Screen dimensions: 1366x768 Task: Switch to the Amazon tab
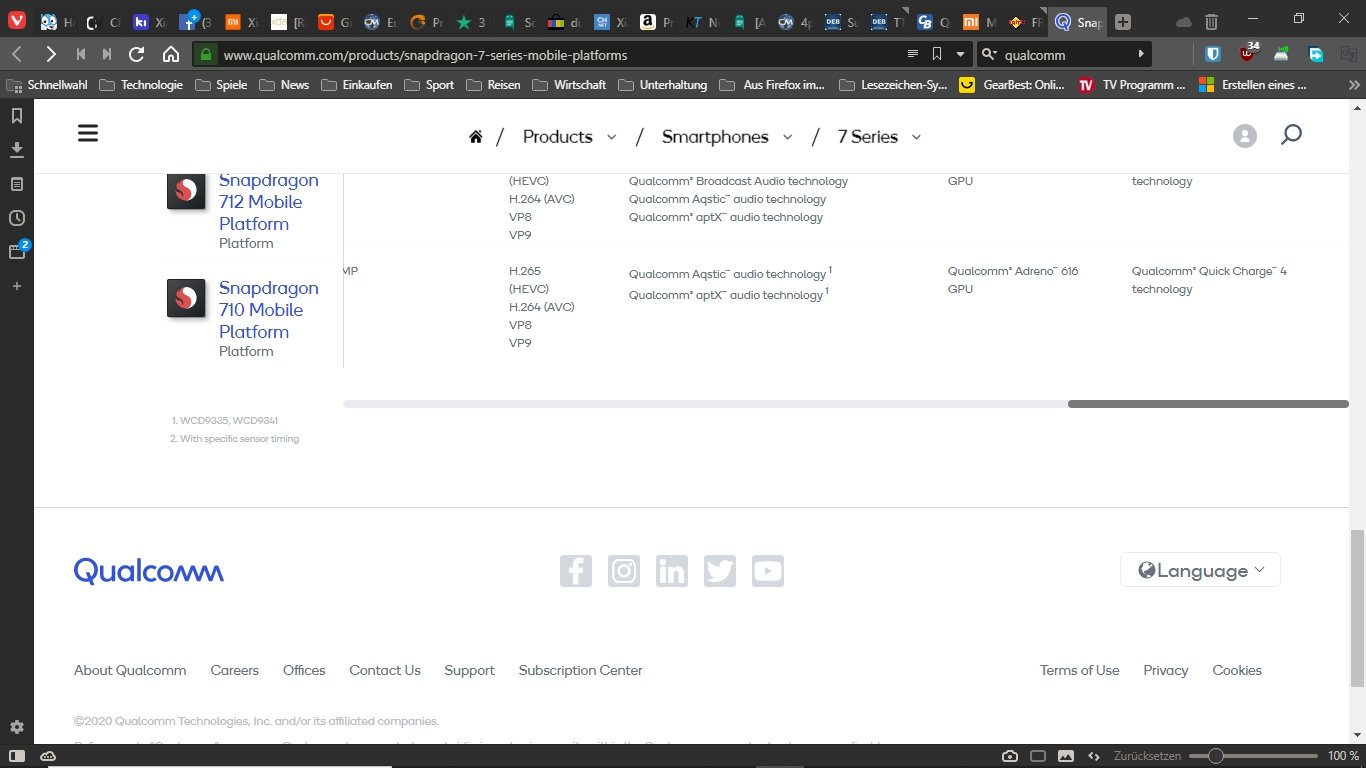click(x=656, y=21)
